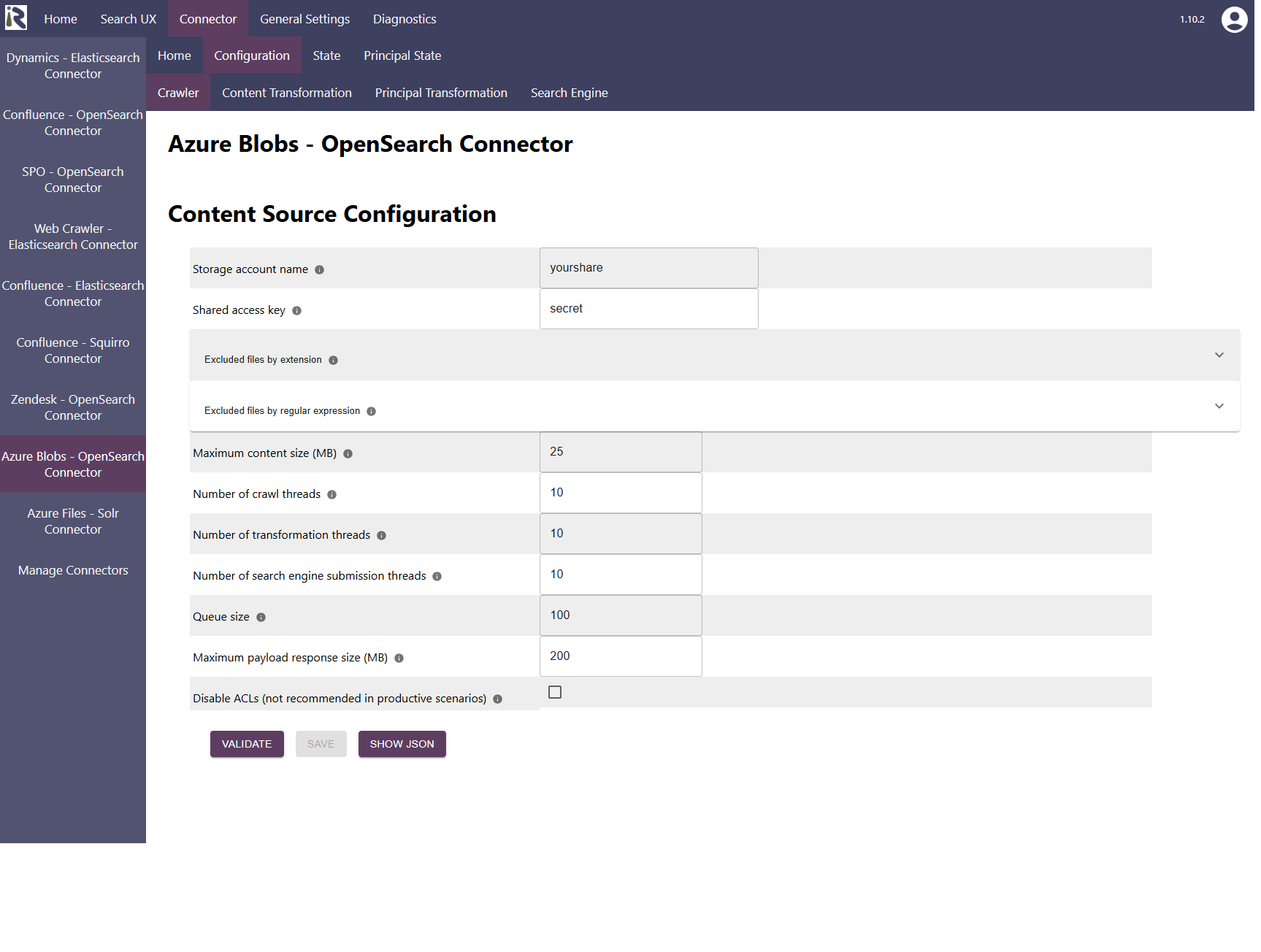Select Manage Connectors in sidebar
Viewport: 1261px width, 952px height.
tap(73, 570)
